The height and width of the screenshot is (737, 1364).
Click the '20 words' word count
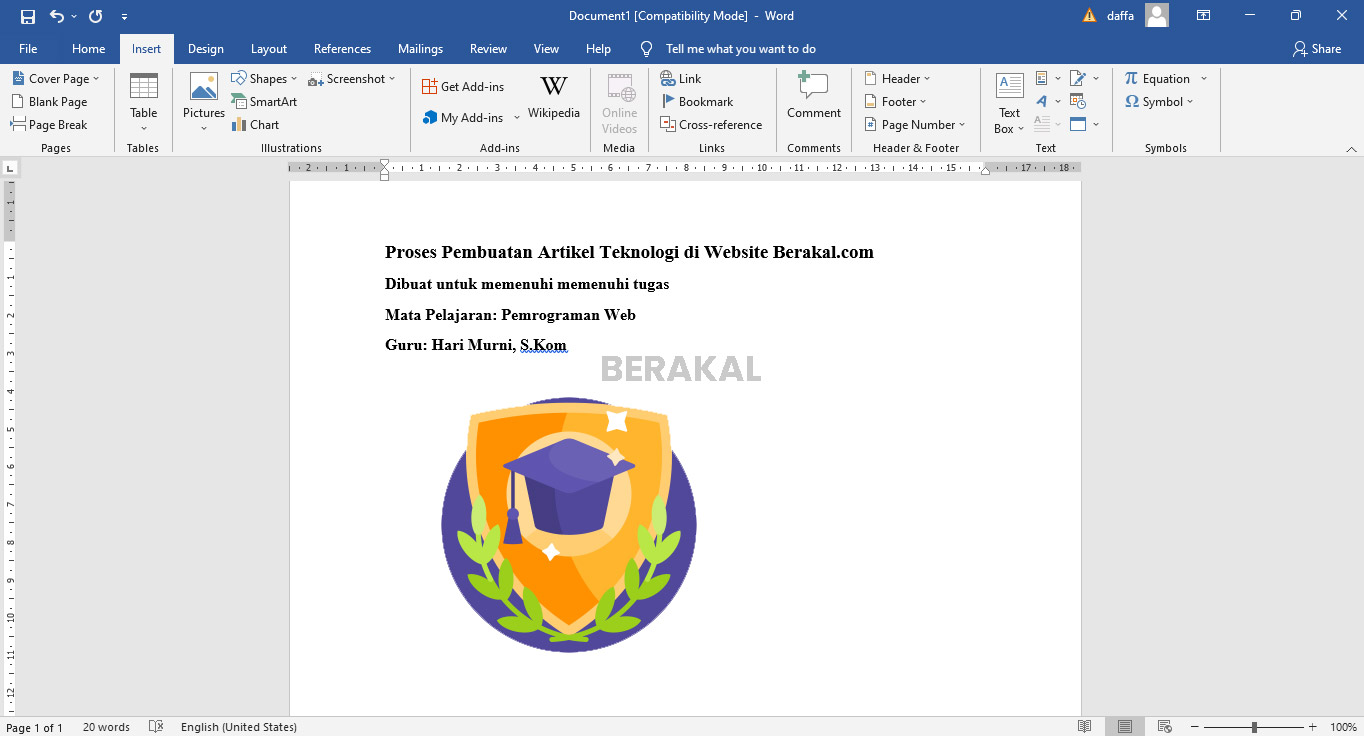coord(106,727)
